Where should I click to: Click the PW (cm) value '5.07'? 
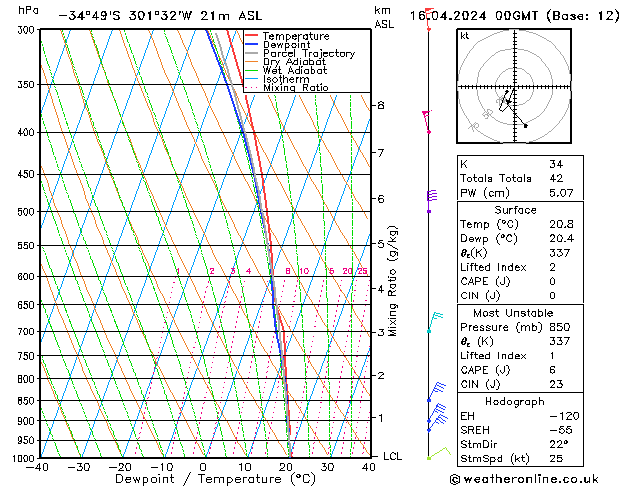tap(561, 193)
